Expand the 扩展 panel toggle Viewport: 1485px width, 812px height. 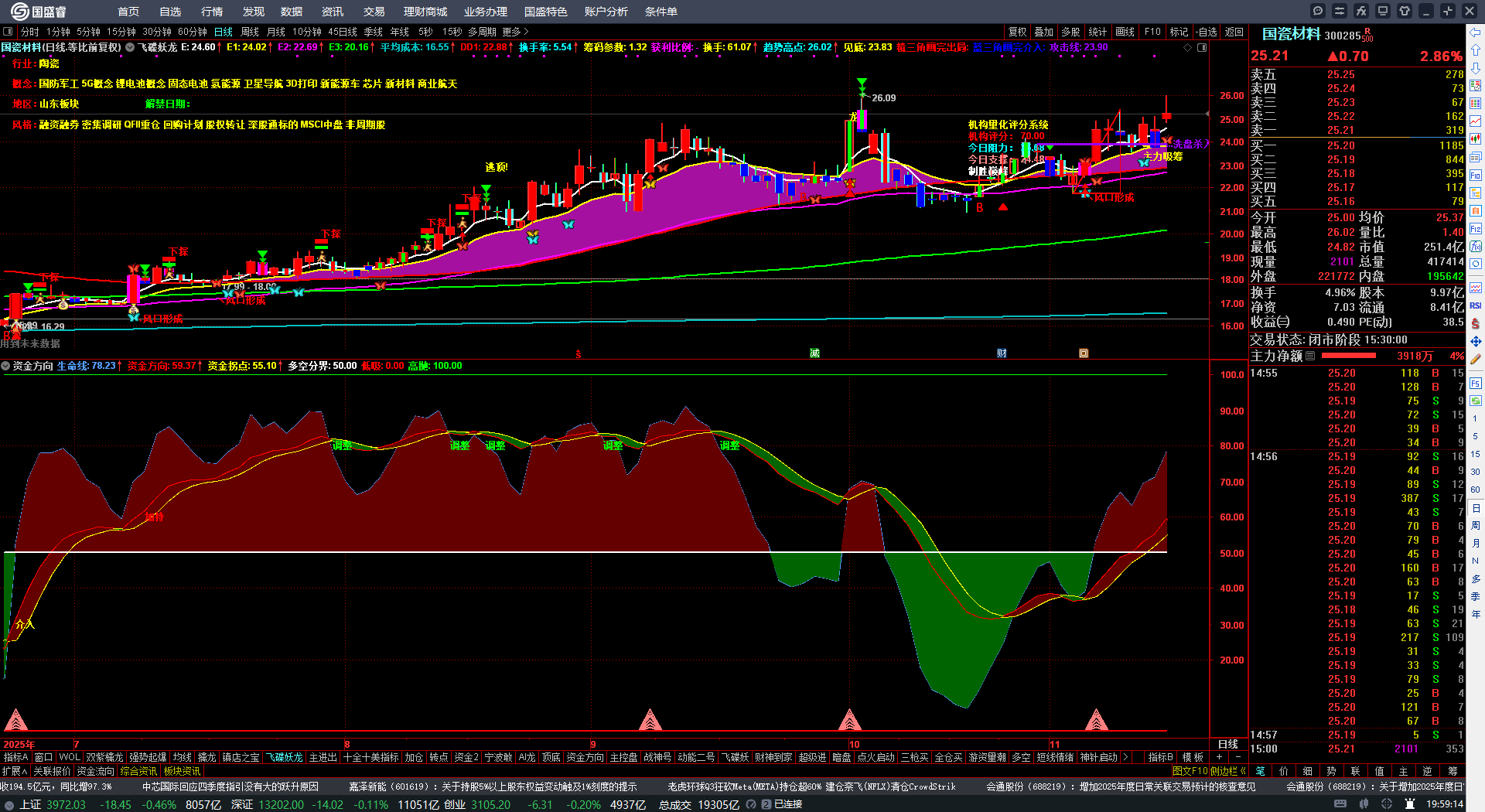click(x=15, y=771)
